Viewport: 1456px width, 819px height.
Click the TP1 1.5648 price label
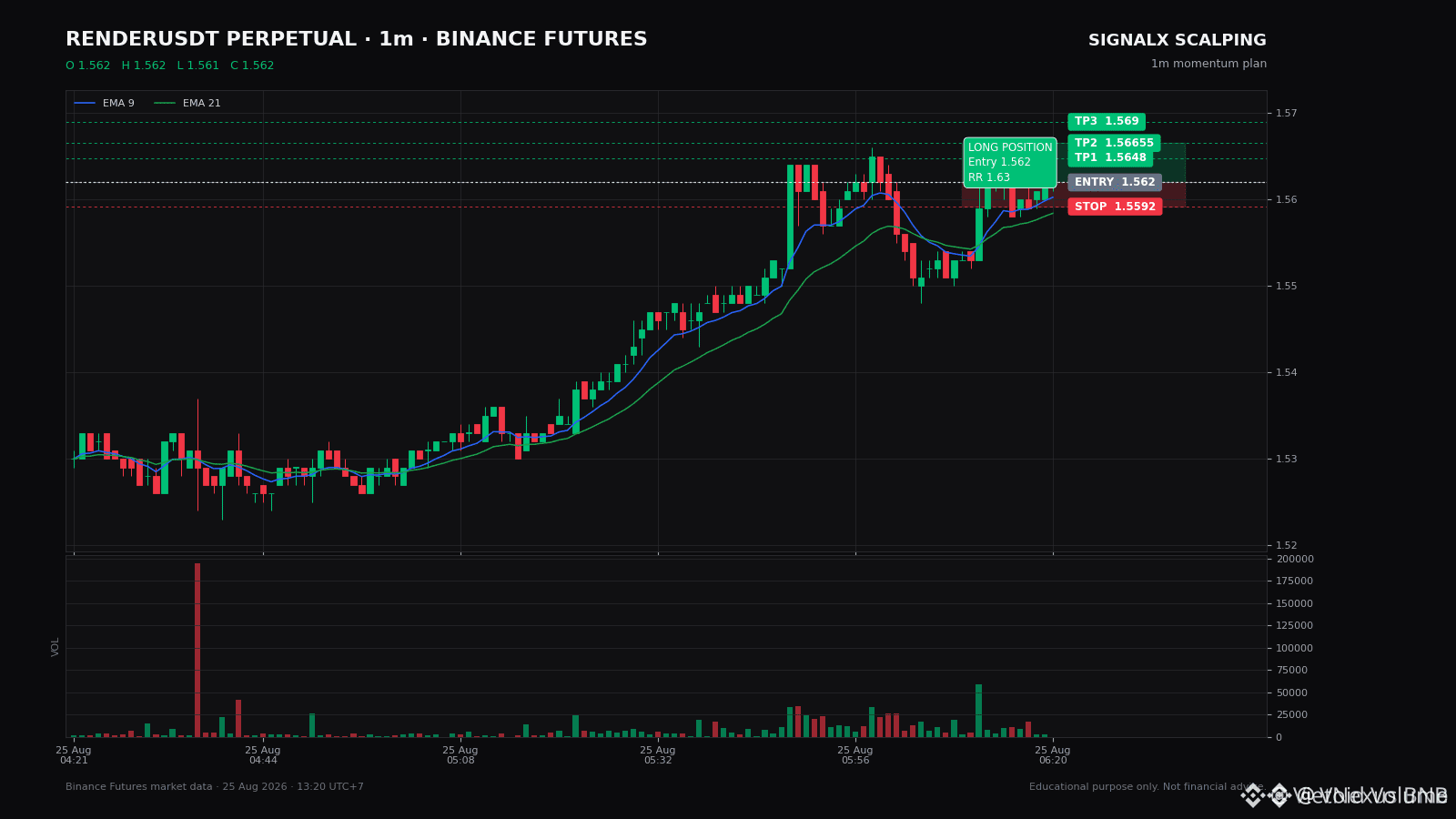click(1110, 157)
